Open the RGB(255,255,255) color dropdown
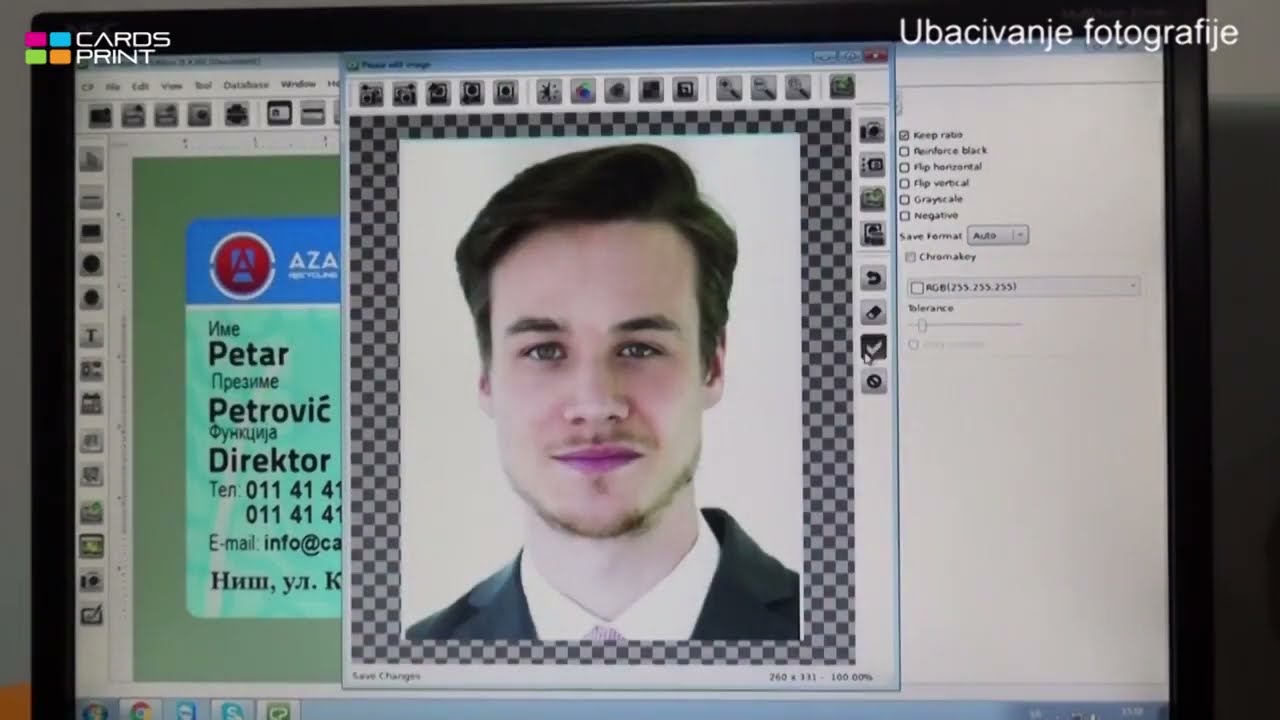The height and width of the screenshot is (720, 1280). (x=1022, y=287)
